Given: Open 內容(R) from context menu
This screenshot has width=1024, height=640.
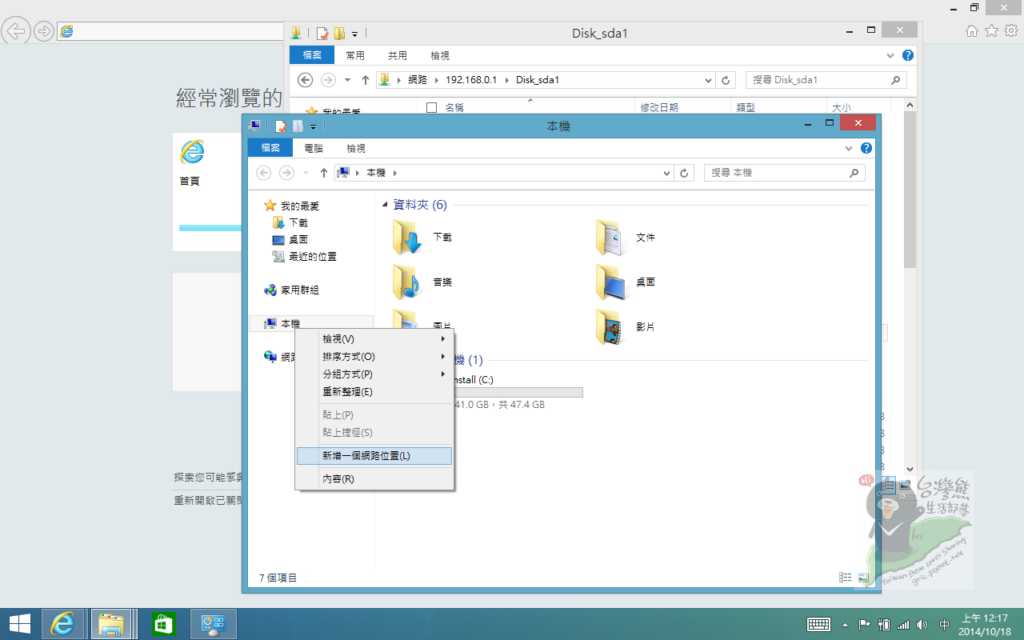Looking at the screenshot, I should (x=374, y=479).
